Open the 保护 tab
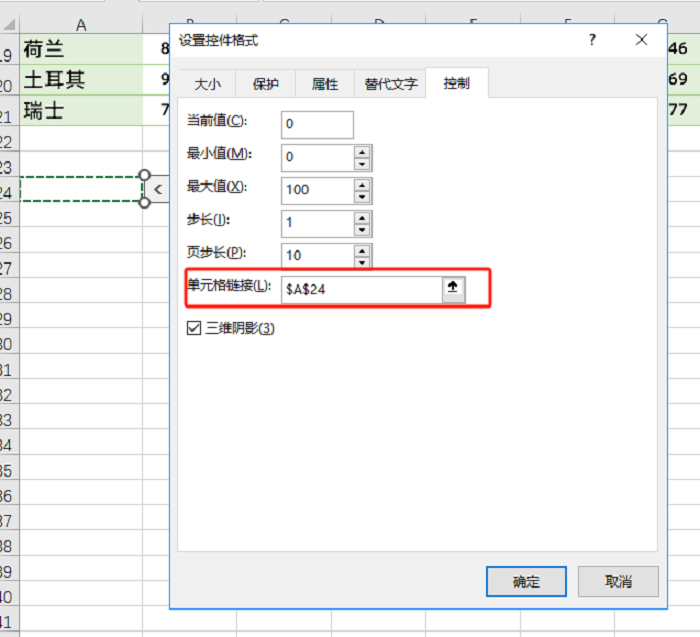The image size is (700, 637). [266, 84]
